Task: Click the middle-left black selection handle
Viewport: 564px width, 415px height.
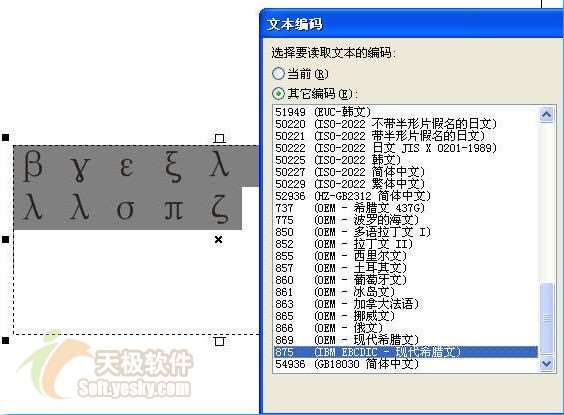Action: coord(5,239)
